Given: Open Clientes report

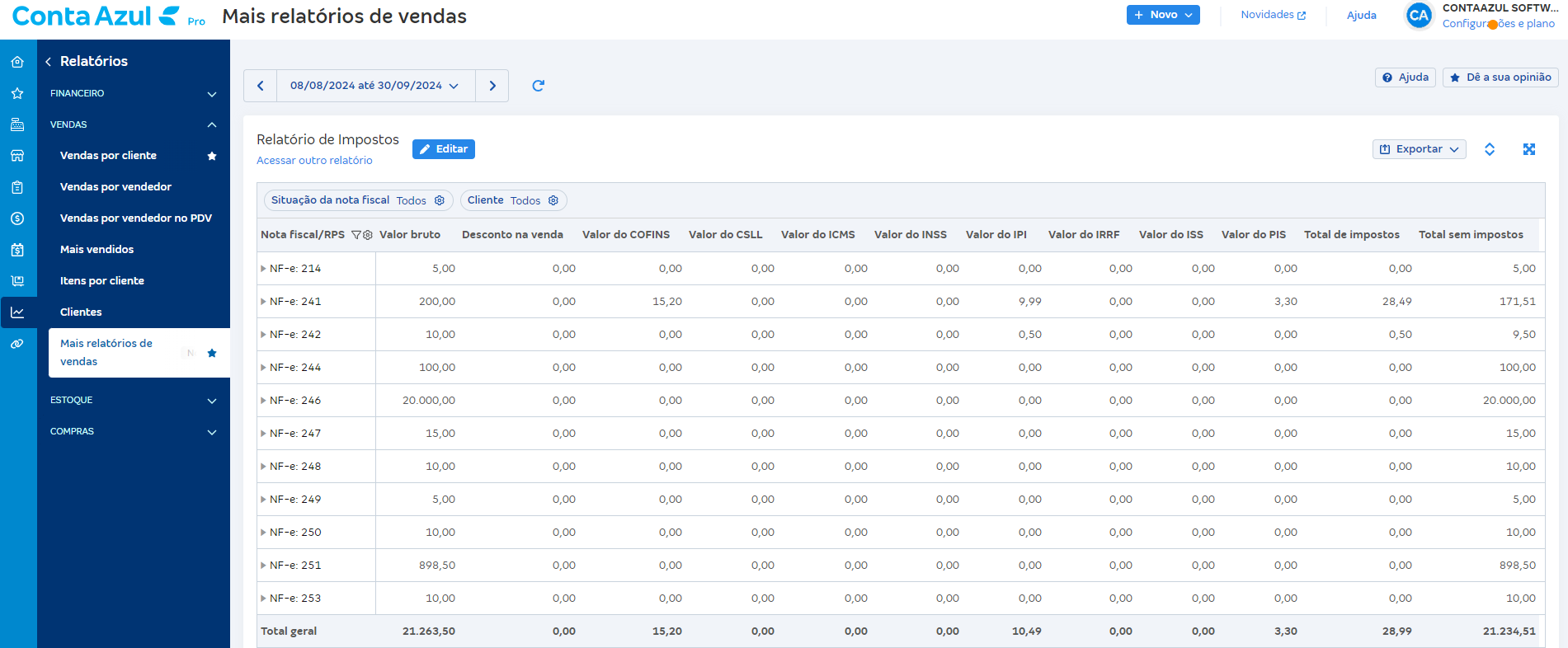Looking at the screenshot, I should click(81, 312).
